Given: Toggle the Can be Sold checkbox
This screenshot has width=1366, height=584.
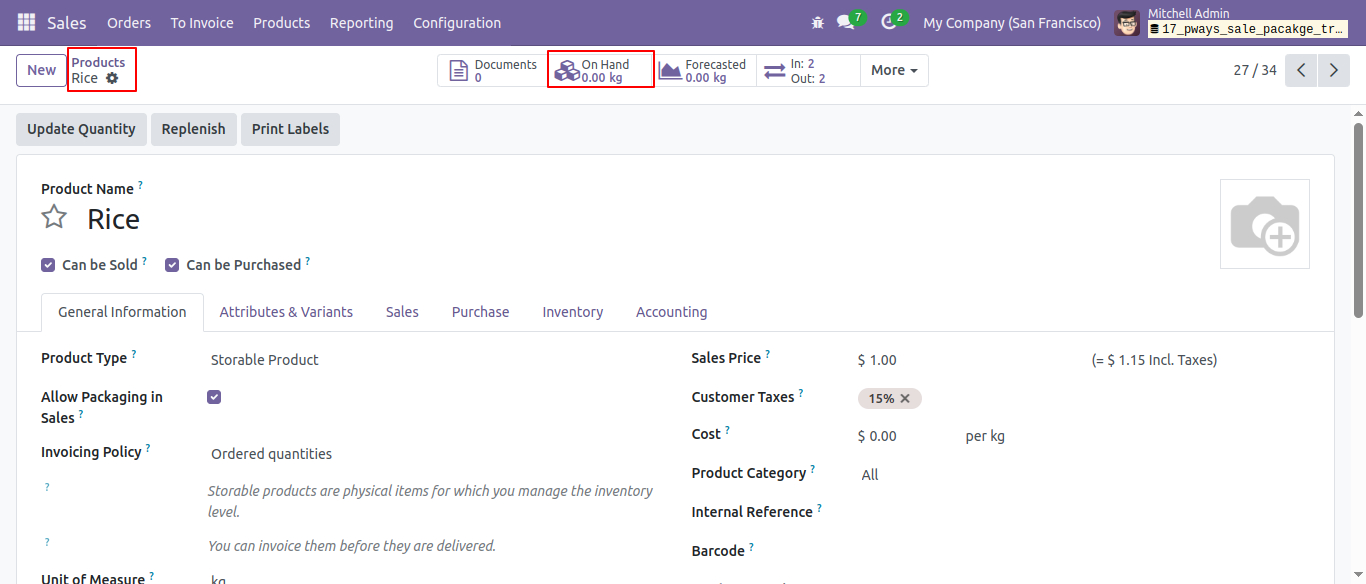Looking at the screenshot, I should coord(48,265).
